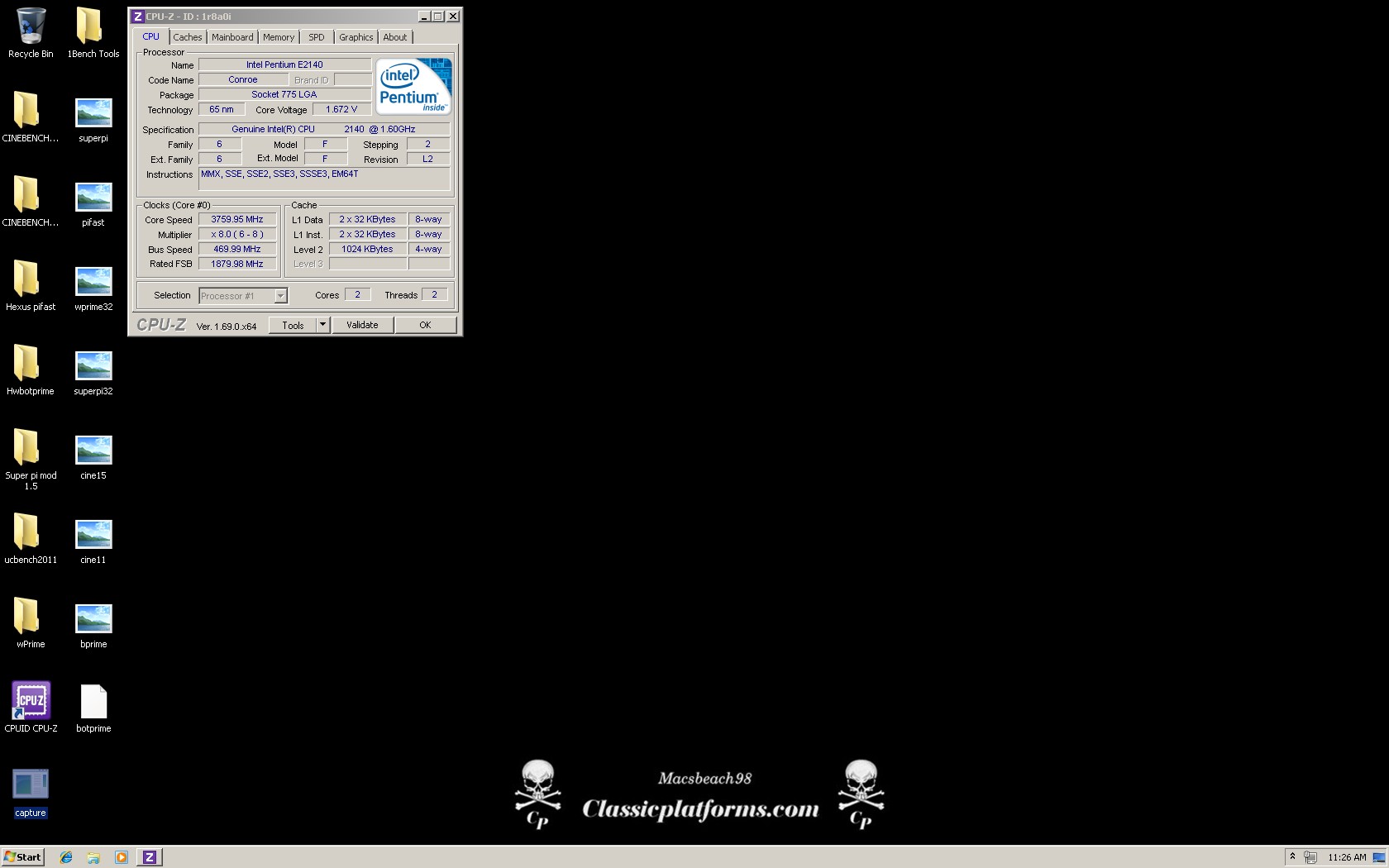Click the Validate button

pos(362,325)
